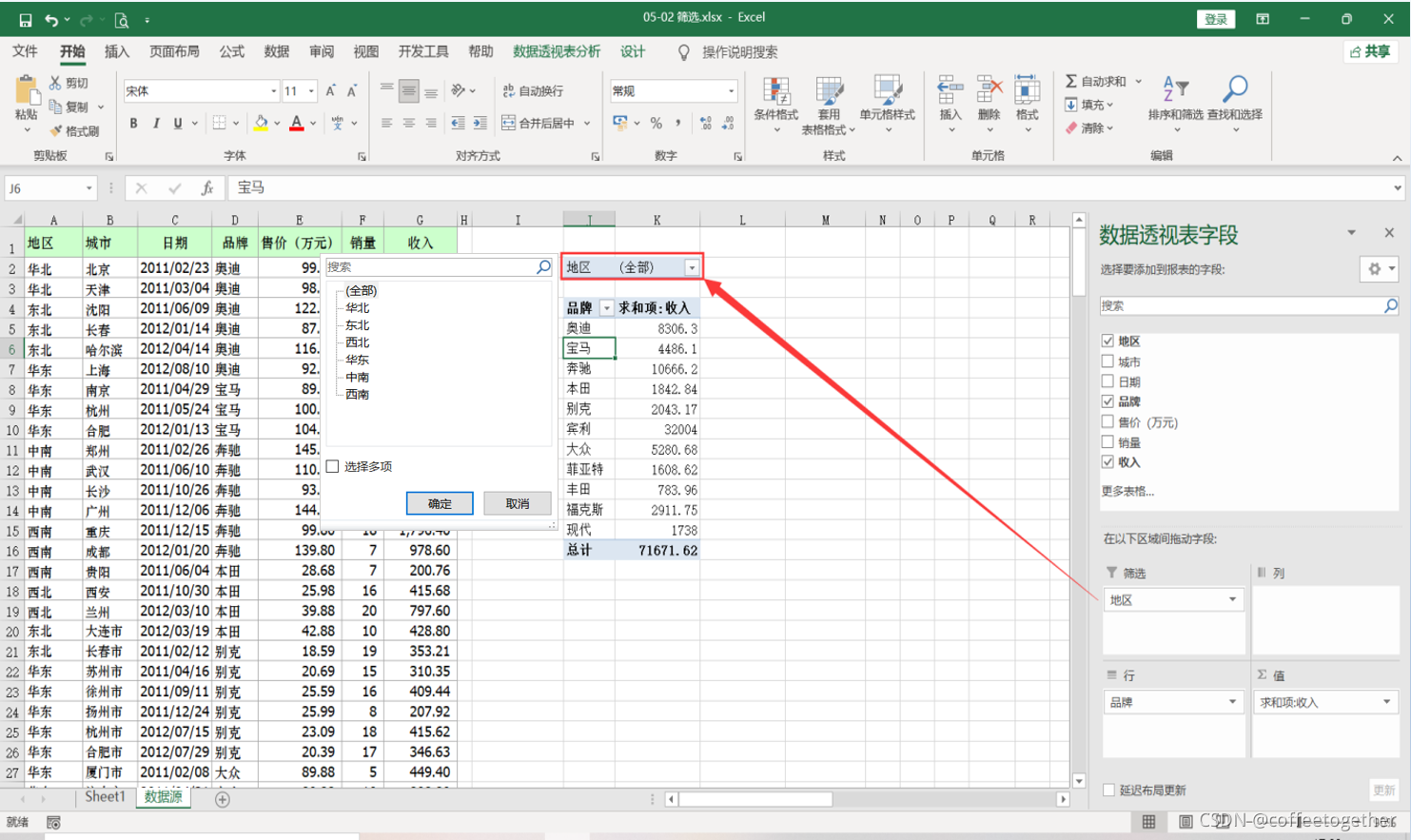Click the Add new sheet plus icon
This screenshot has height=840, width=1411.
pos(223,799)
